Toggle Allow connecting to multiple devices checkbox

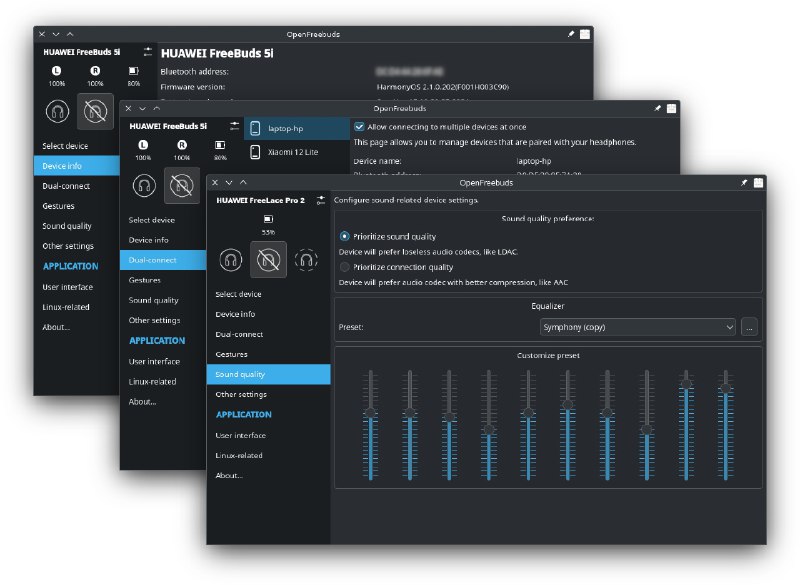pyautogui.click(x=359, y=127)
